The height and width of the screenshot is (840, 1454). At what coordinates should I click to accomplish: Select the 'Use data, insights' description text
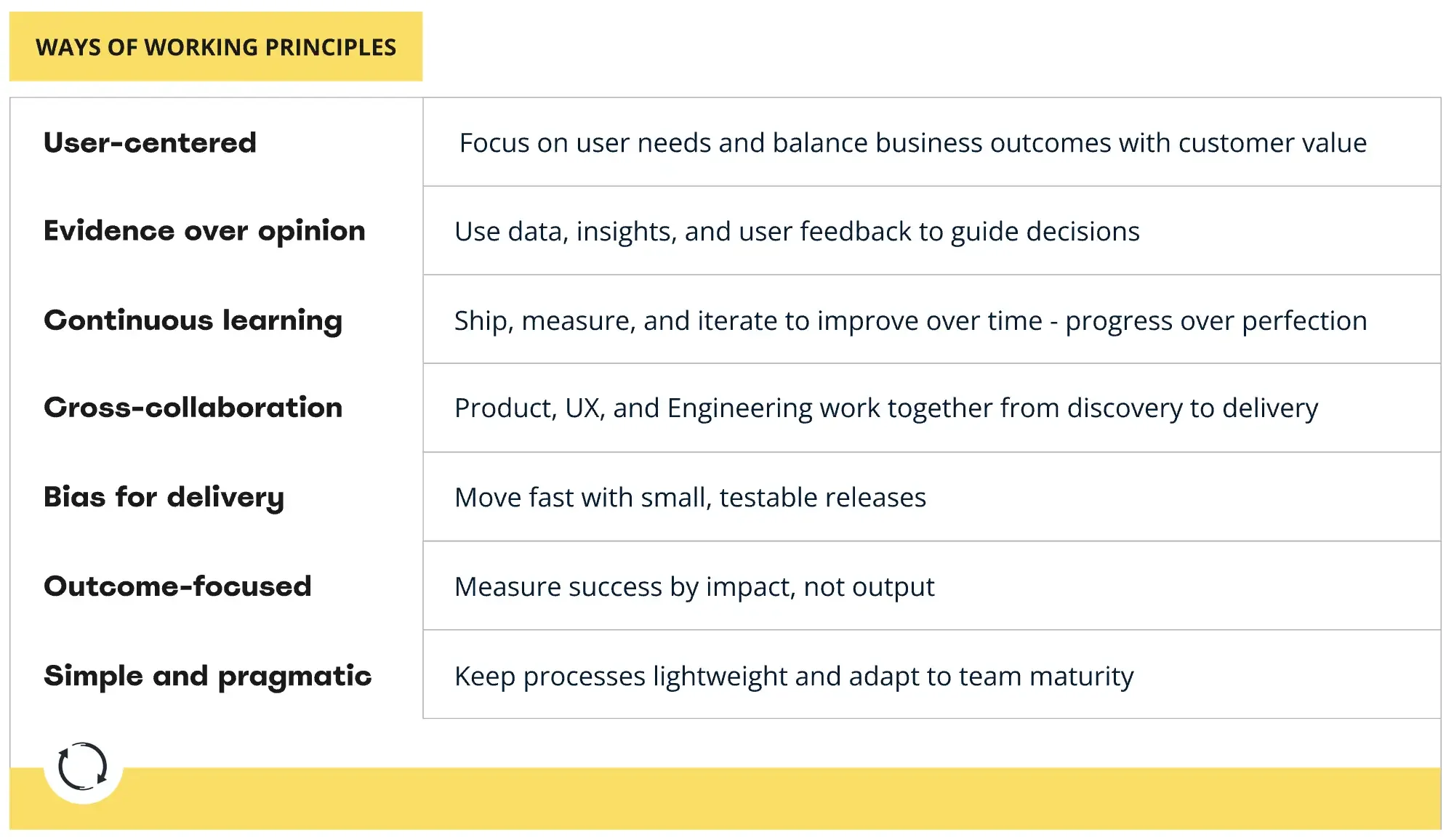tap(797, 232)
